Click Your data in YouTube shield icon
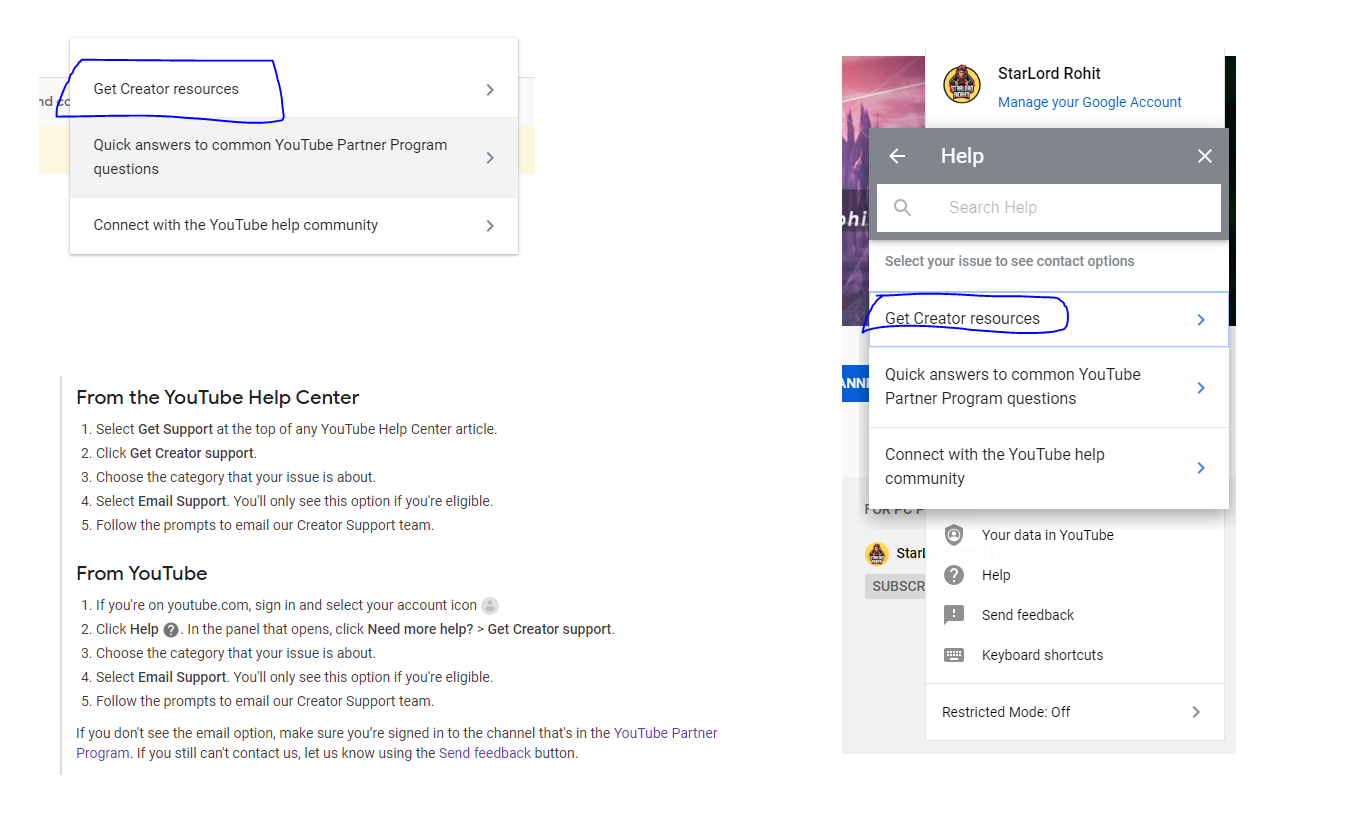 (954, 535)
